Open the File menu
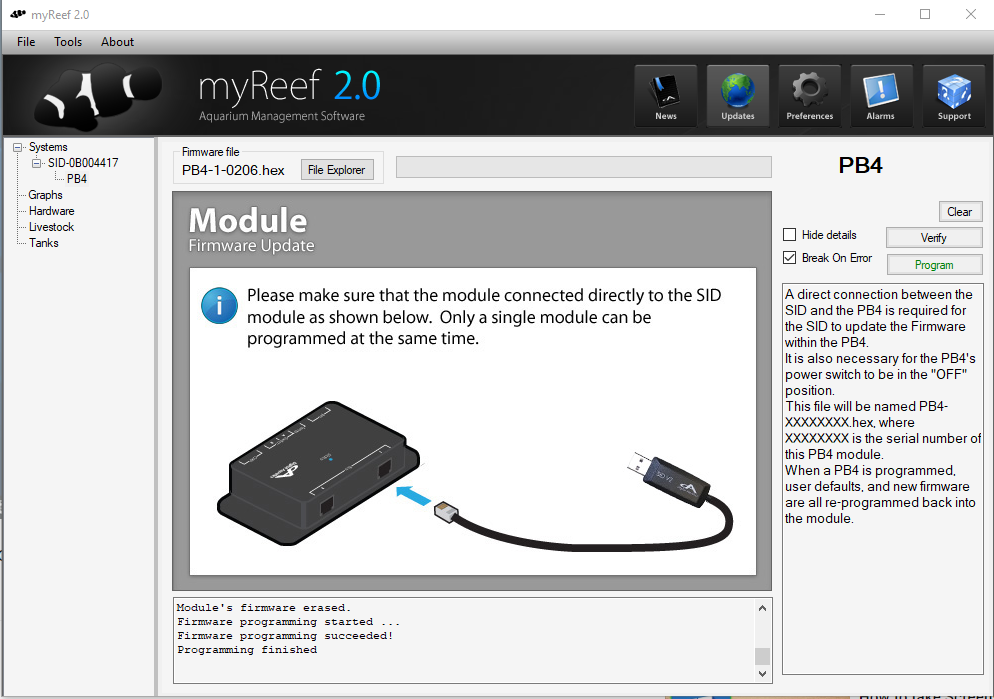The height and width of the screenshot is (699, 994). 26,42
